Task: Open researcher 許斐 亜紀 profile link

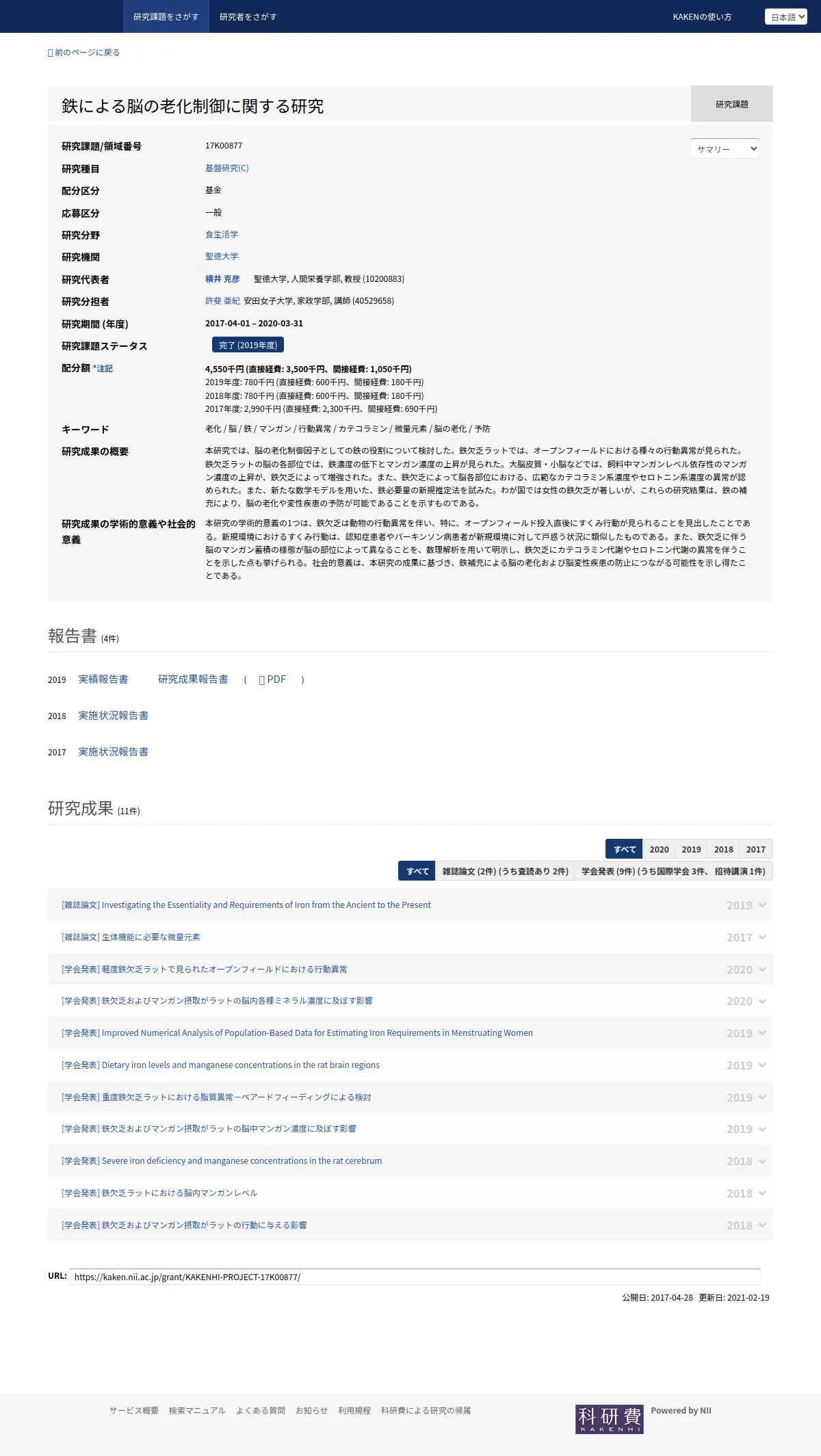Action: (x=222, y=301)
